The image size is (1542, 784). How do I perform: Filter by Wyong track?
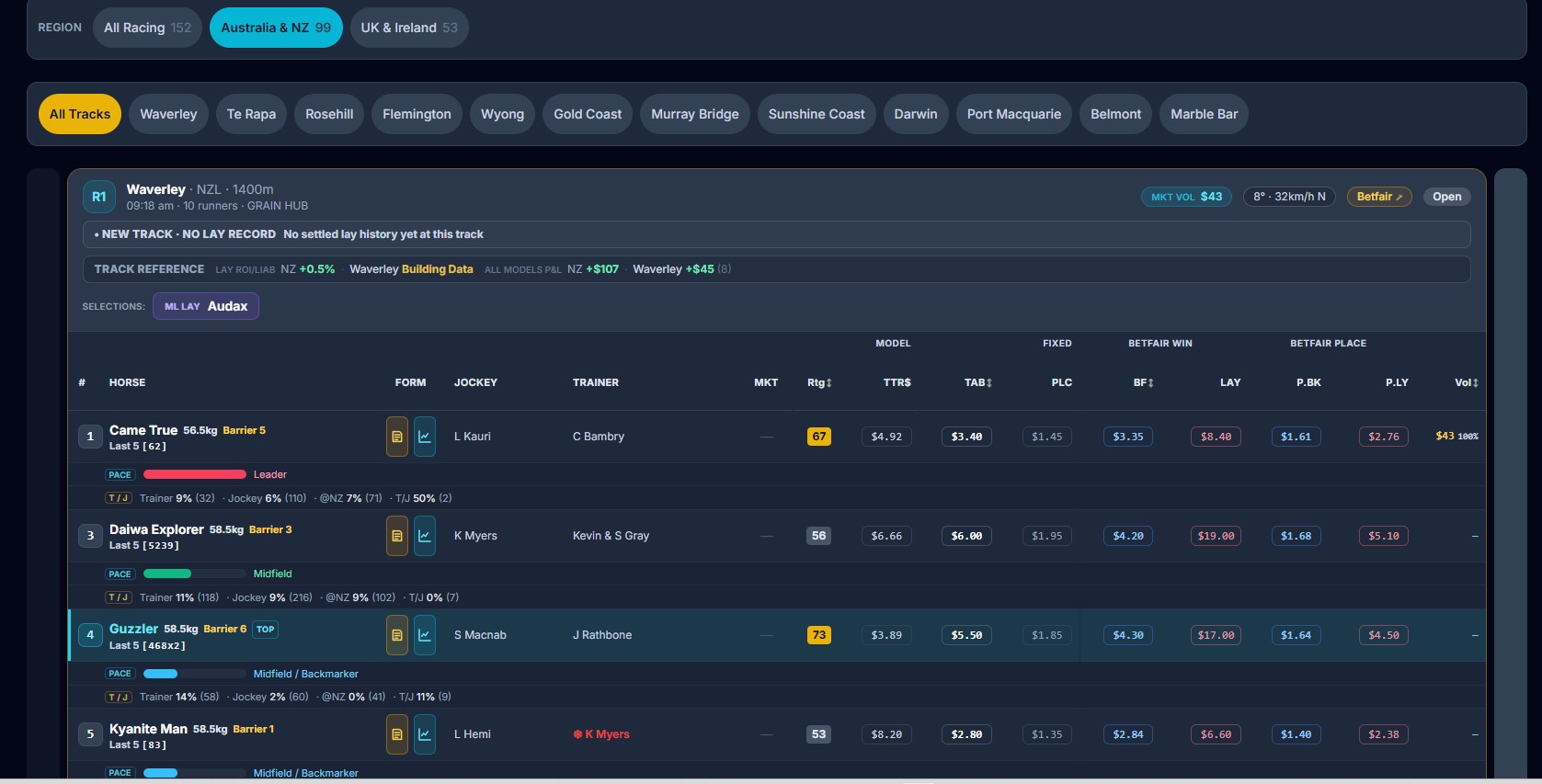[502, 114]
